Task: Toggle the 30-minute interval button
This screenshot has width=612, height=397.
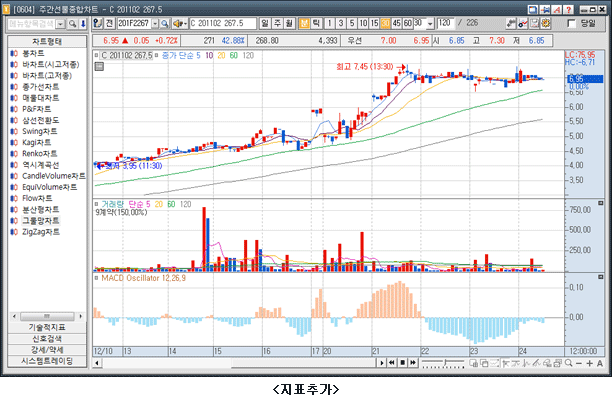Action: (385, 23)
